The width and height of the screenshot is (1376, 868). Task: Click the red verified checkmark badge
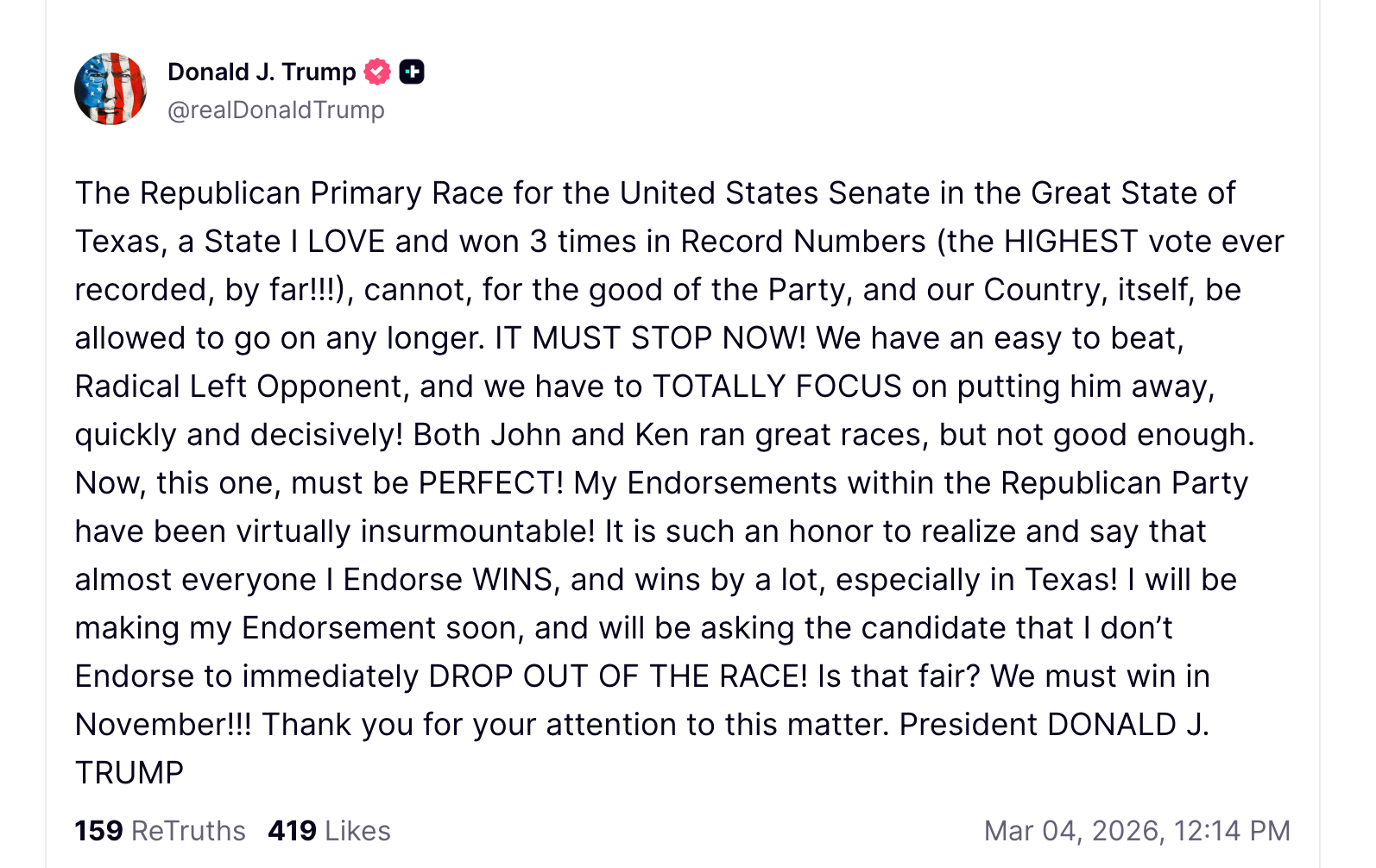[377, 72]
